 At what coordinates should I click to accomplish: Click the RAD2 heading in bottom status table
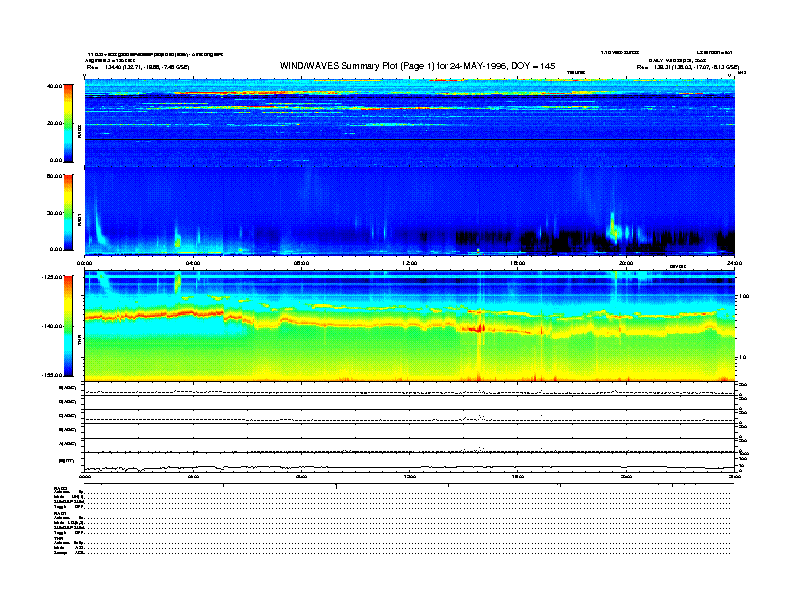tap(61, 488)
